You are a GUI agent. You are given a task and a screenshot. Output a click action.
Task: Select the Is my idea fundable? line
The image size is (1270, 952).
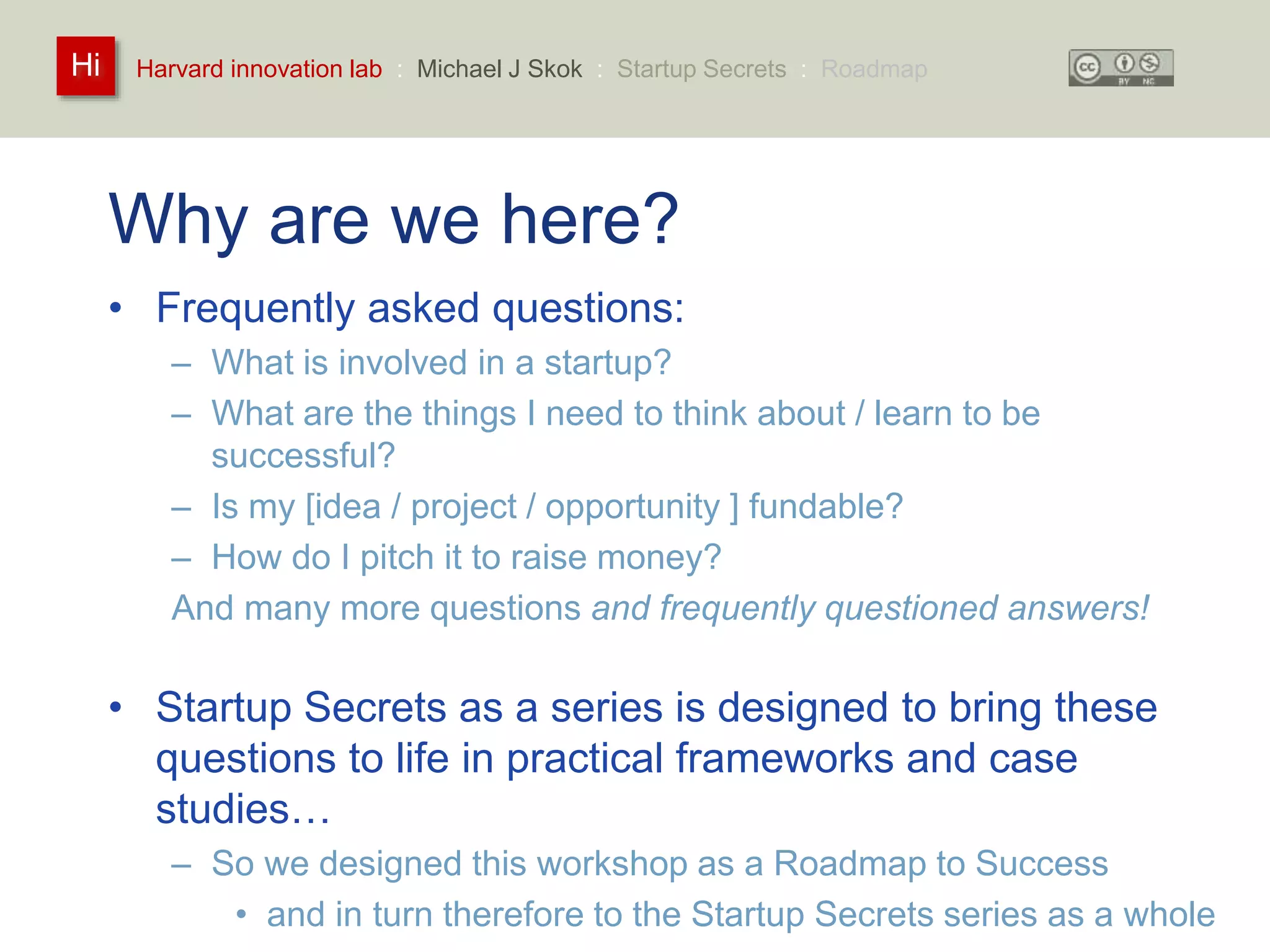[x=557, y=506]
